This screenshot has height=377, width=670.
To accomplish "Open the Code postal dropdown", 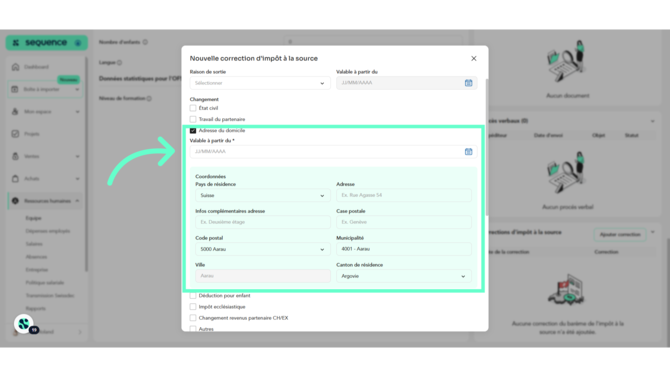I will [x=262, y=249].
